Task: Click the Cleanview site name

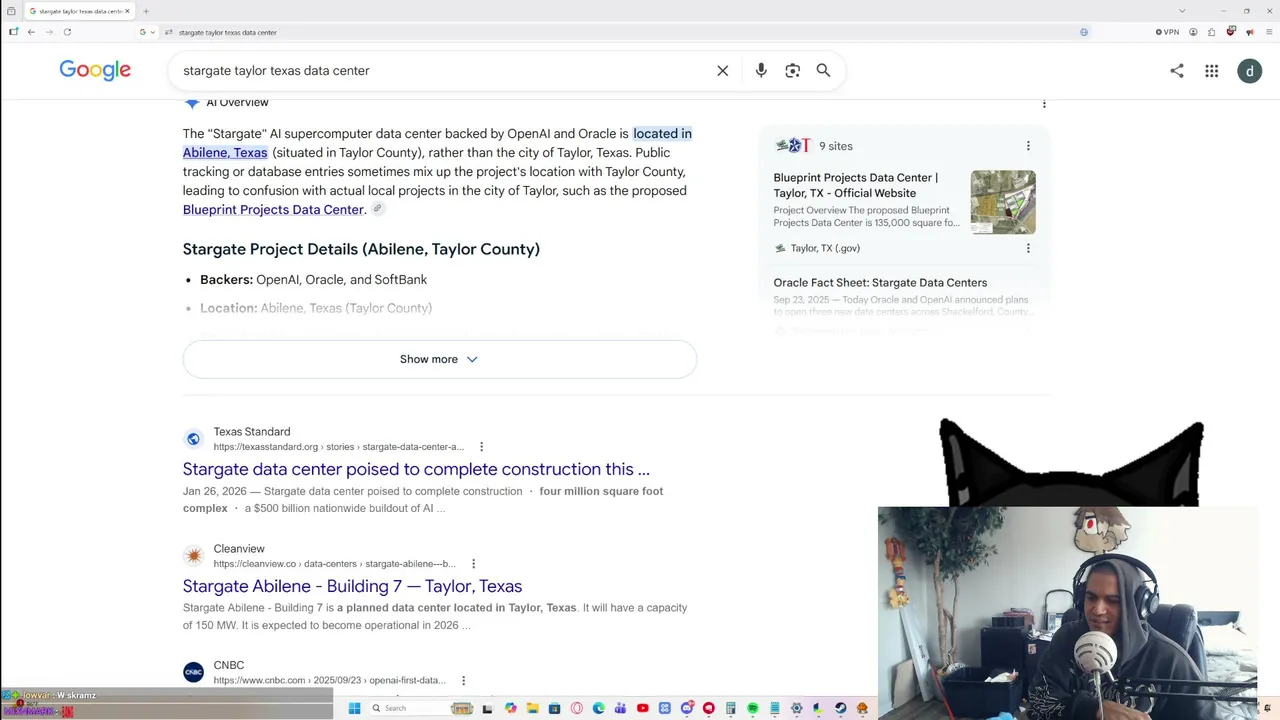Action: pos(239,549)
